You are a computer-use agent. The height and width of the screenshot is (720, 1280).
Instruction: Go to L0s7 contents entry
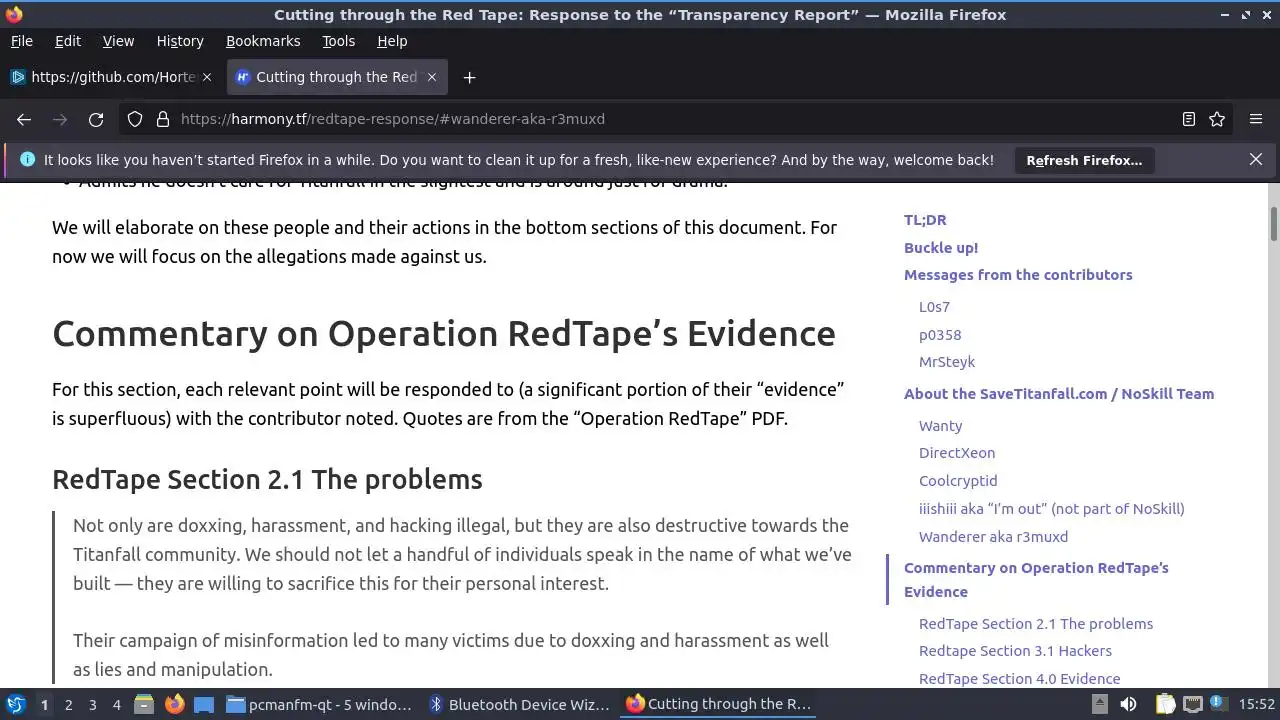click(x=934, y=307)
